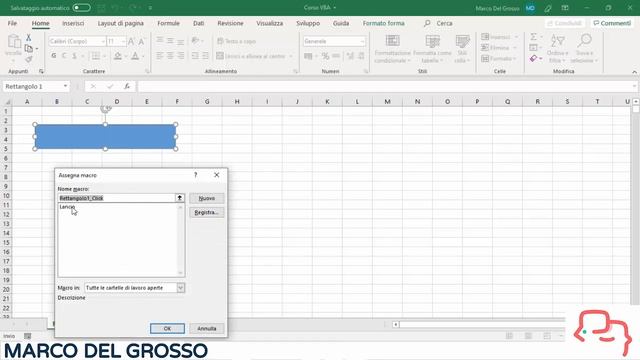Click the Nome macro input field
640x360 pixels.
pos(116,198)
